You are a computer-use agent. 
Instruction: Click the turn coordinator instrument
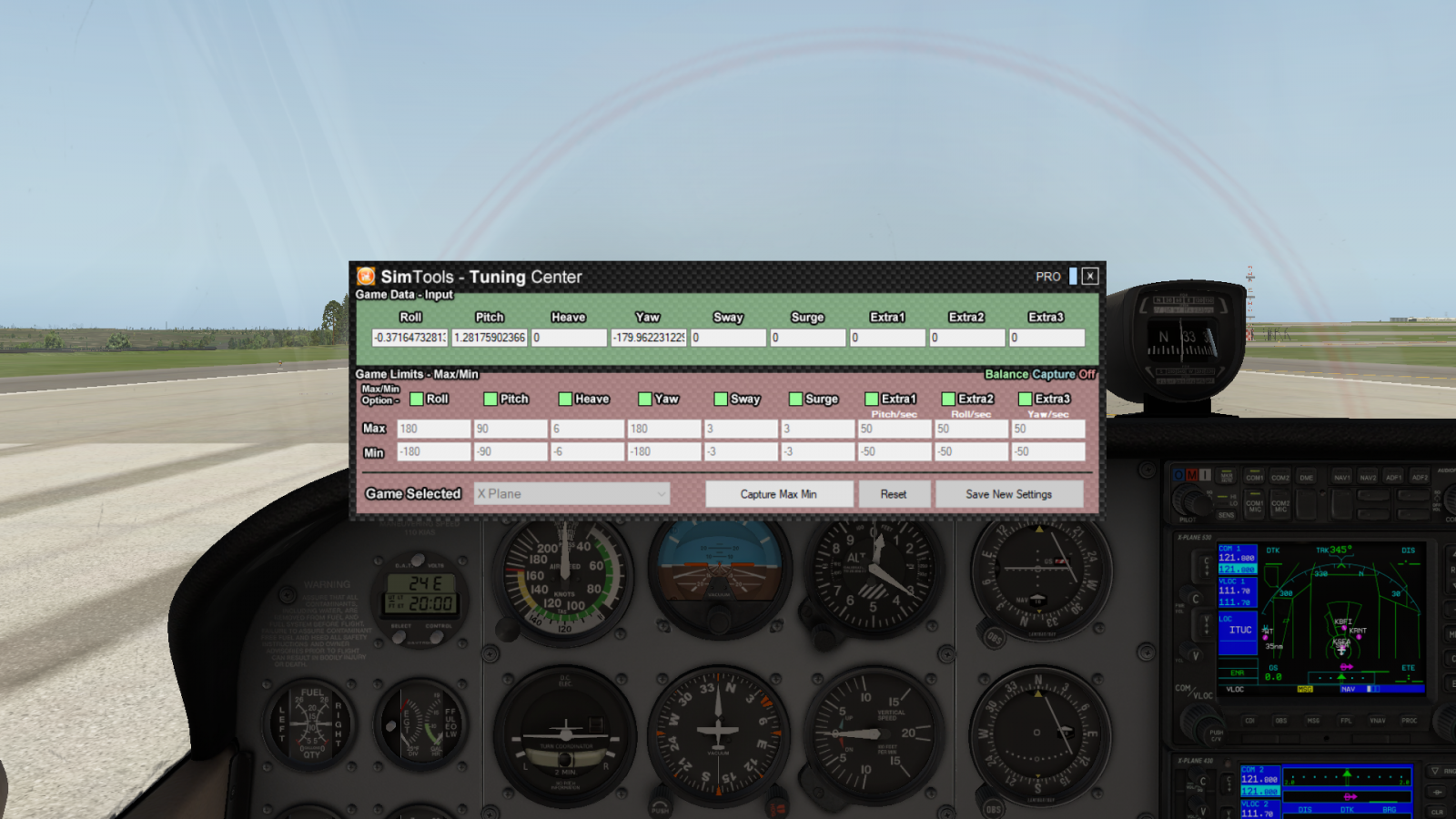tap(565, 738)
